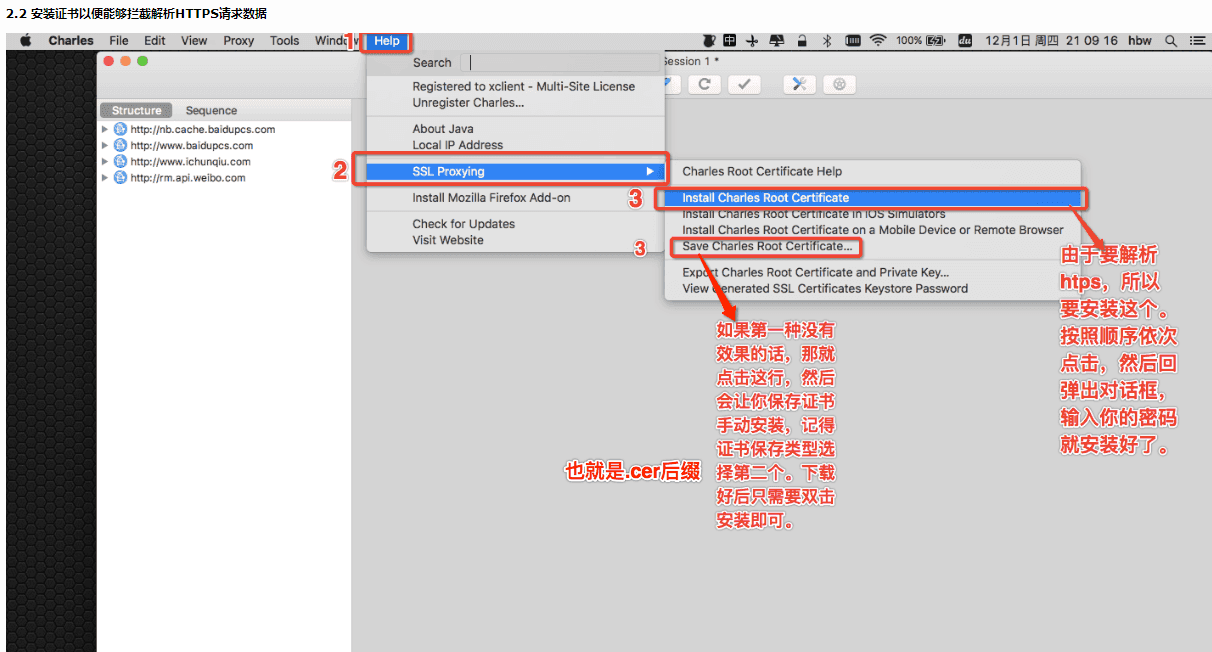This screenshot has width=1212, height=652.
Task: Expand the nb.cache.baidupcs.com host node
Action: [105, 129]
